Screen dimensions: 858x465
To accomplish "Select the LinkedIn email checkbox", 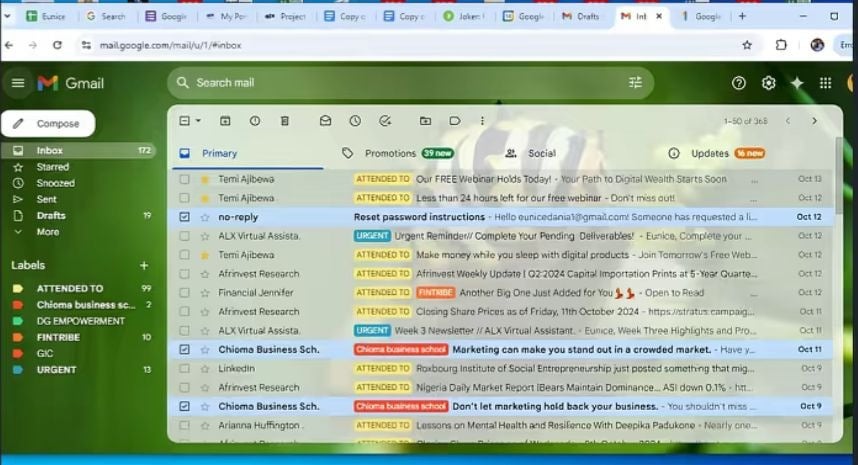I will [184, 369].
